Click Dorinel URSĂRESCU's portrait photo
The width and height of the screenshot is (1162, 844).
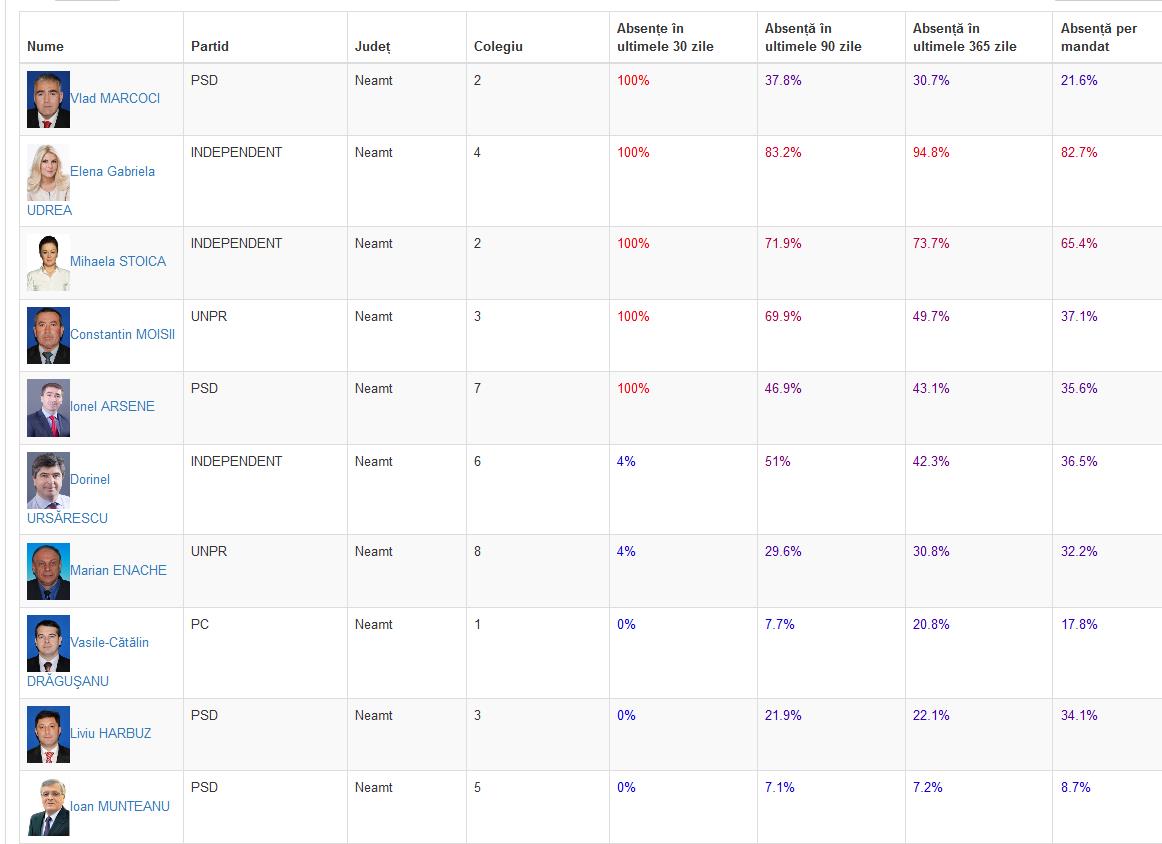click(x=48, y=480)
